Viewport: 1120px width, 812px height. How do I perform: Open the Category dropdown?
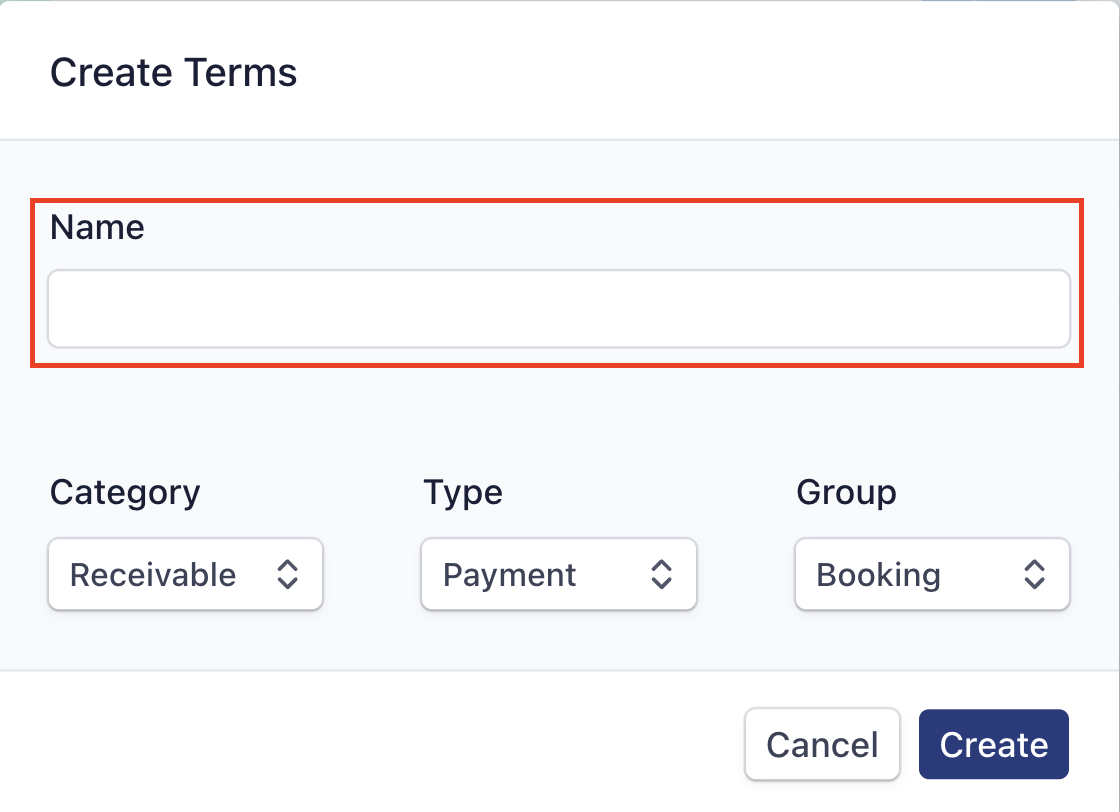(x=185, y=574)
